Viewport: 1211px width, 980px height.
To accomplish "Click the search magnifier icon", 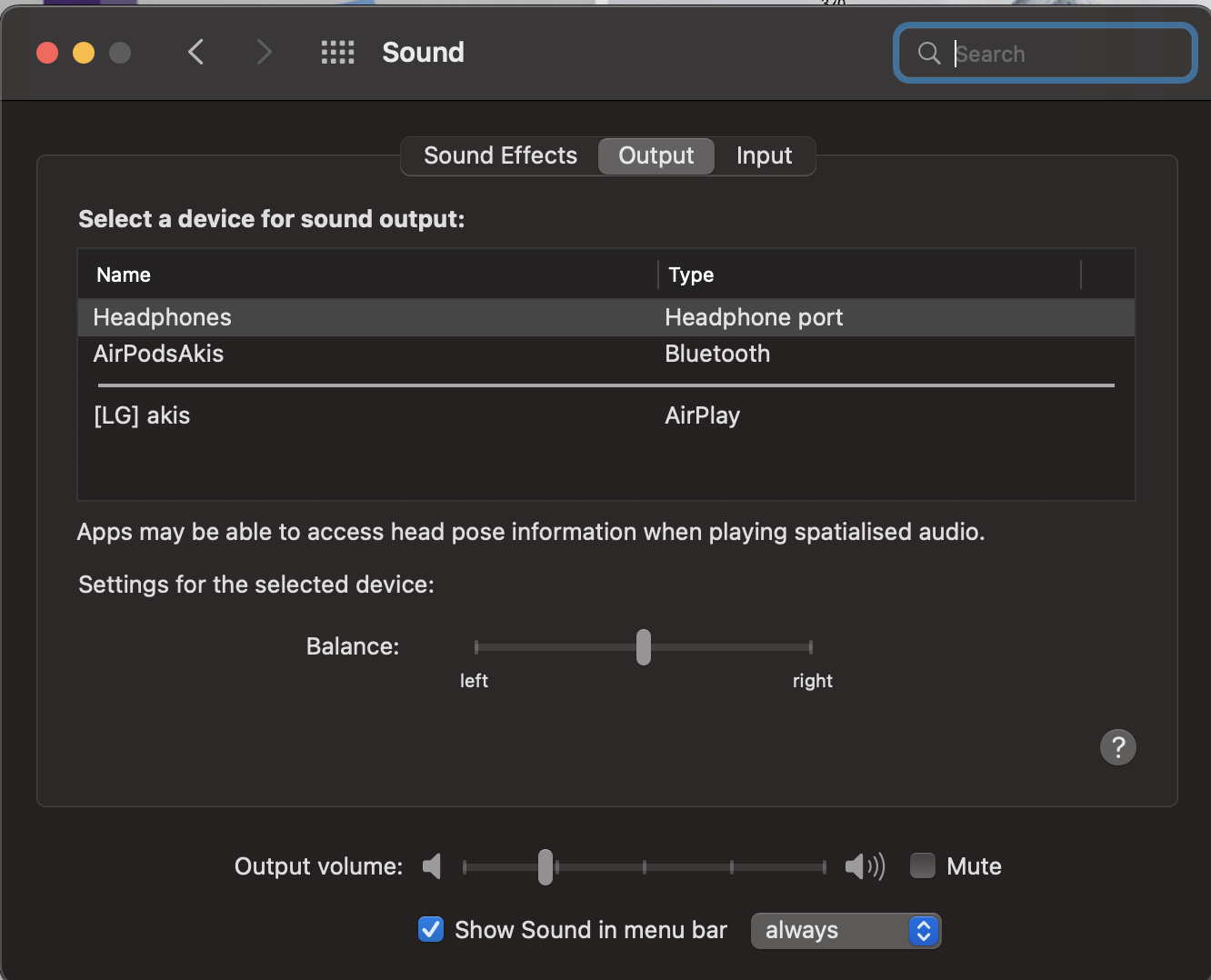I will [x=928, y=53].
